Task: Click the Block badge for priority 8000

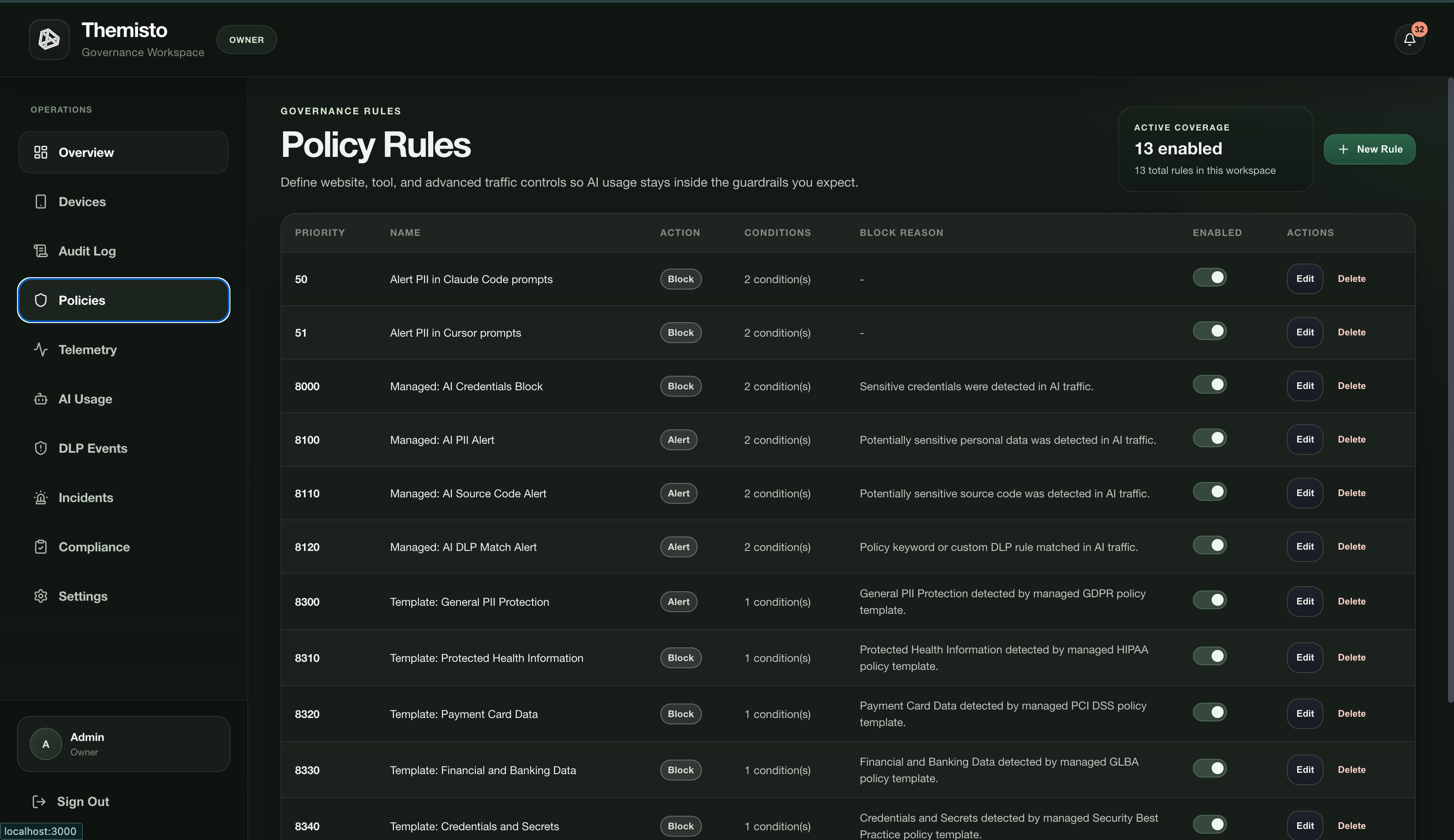Action: (680, 386)
